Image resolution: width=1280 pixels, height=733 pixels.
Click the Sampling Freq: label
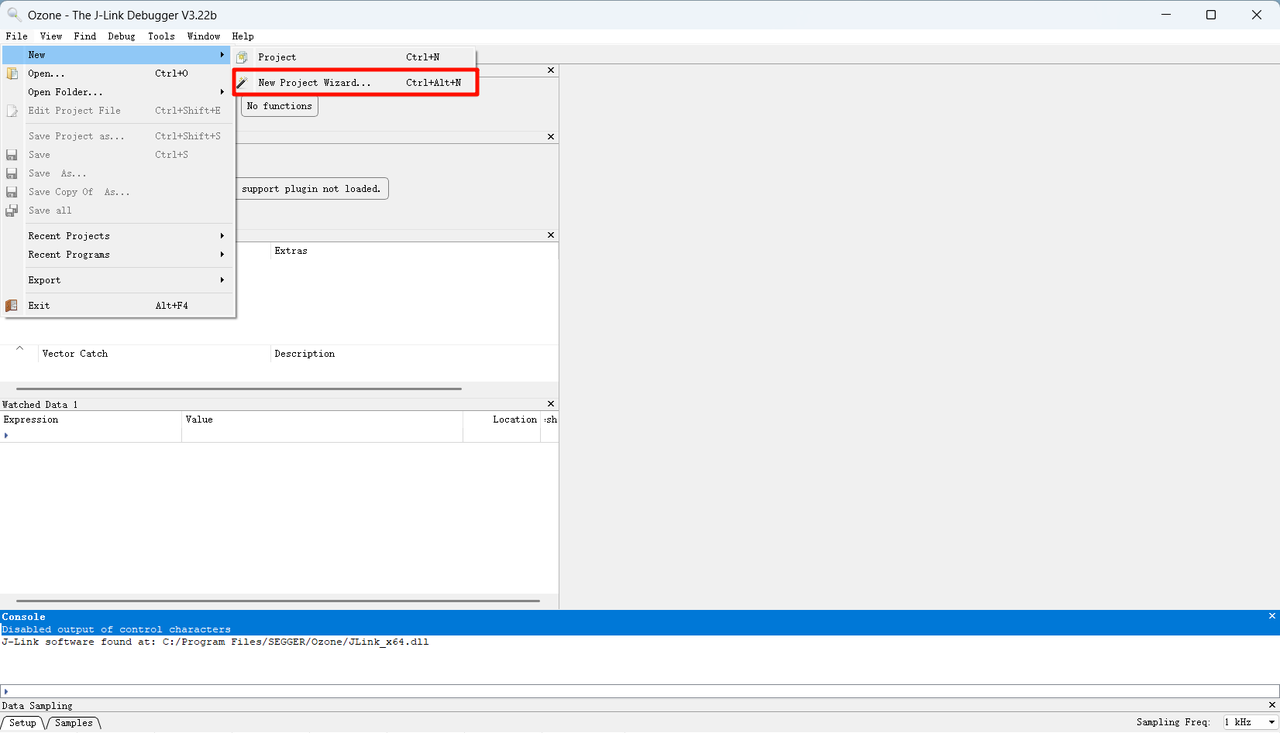point(1174,722)
